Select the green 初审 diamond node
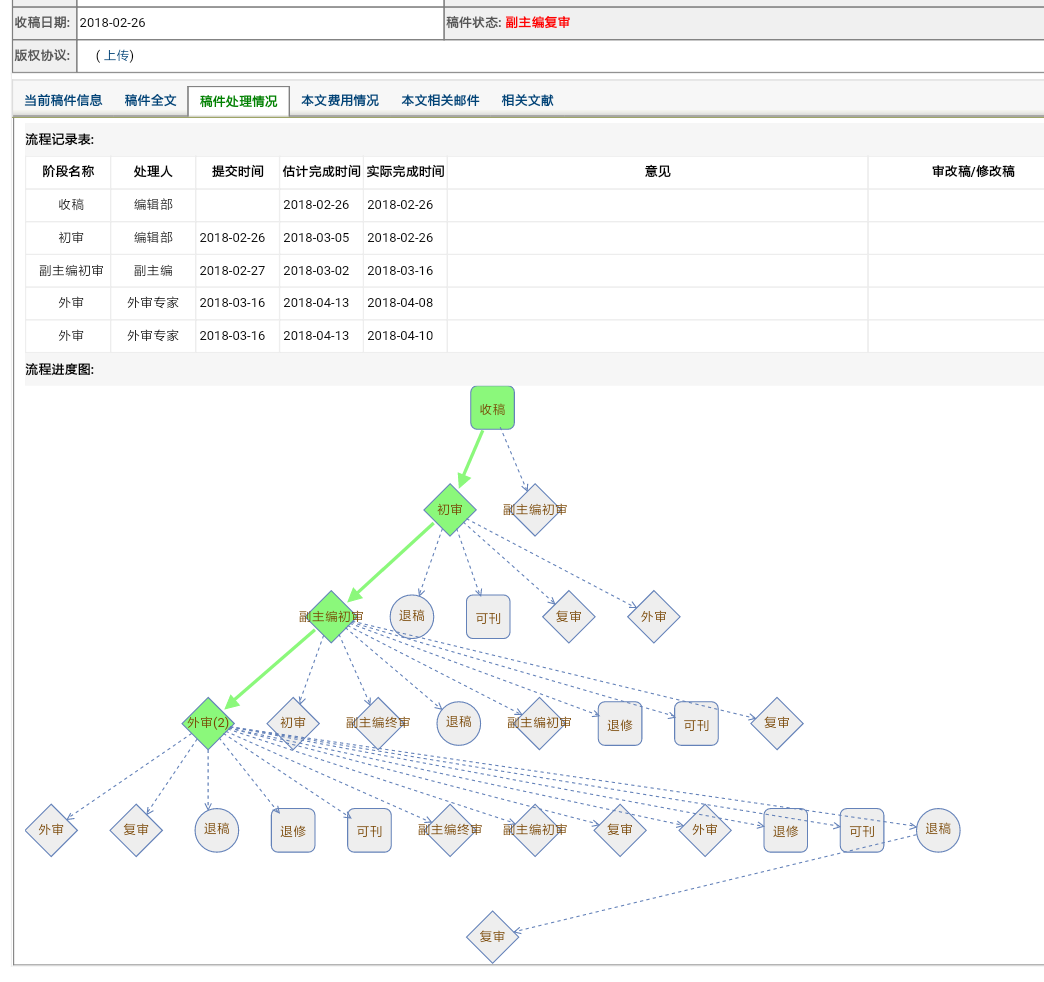Screen dimensions: 1044x982 click(449, 510)
